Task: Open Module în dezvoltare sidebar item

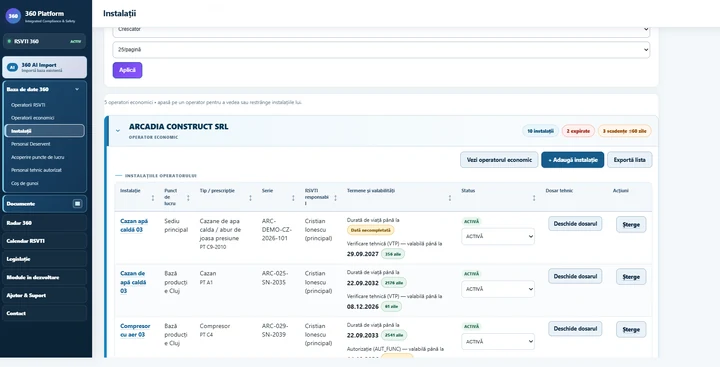Action: point(45,277)
